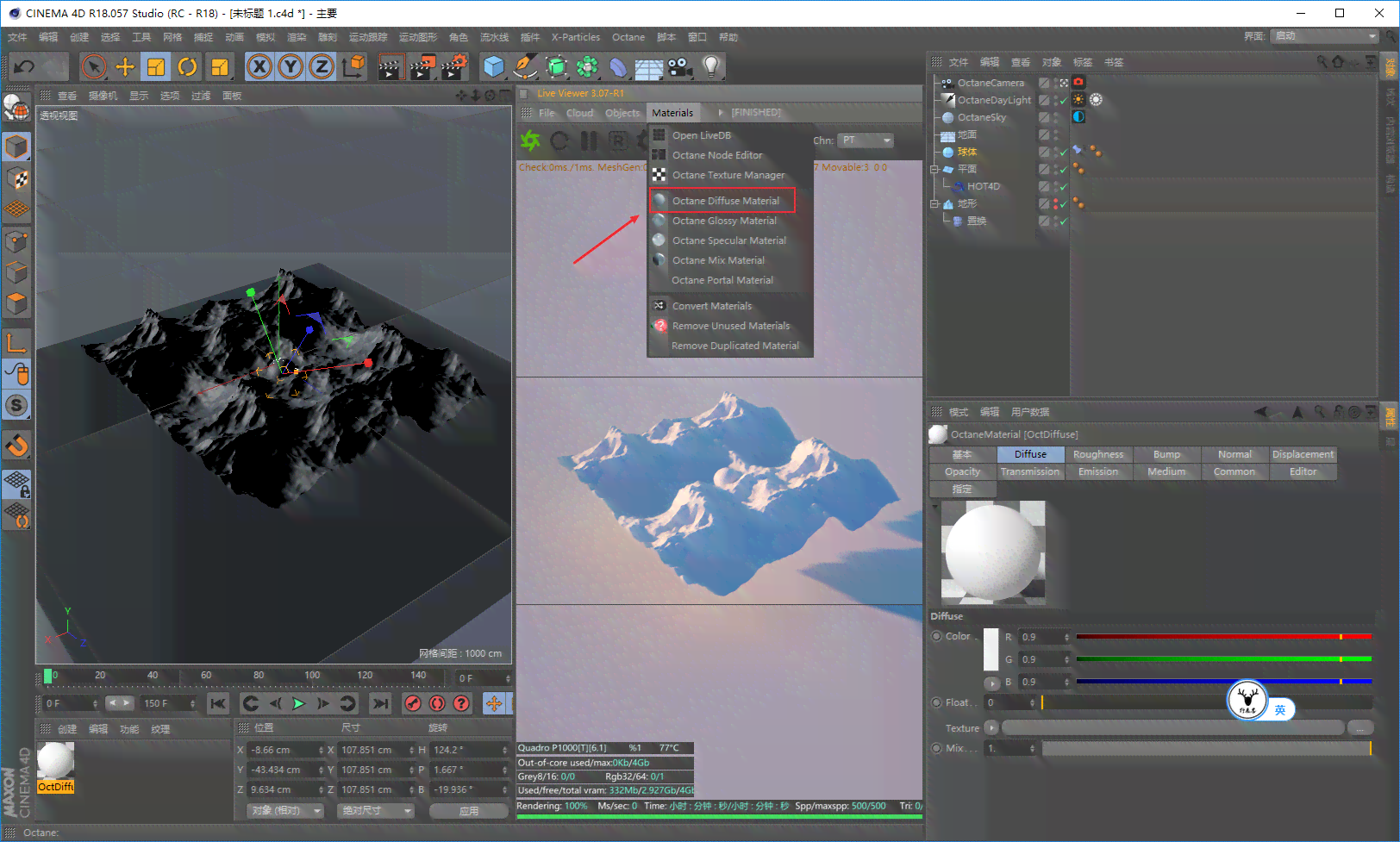Select Convert Materials menu entry
1400x842 pixels.
coord(712,306)
